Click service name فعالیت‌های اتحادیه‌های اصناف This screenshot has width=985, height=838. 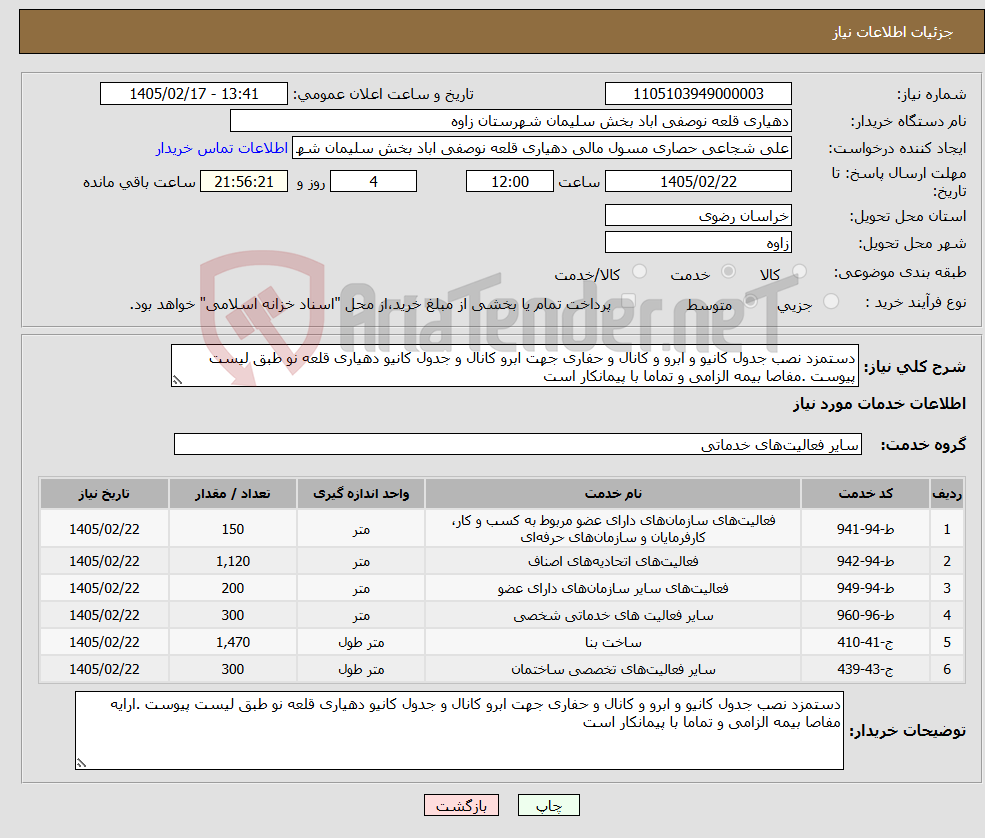(613, 561)
